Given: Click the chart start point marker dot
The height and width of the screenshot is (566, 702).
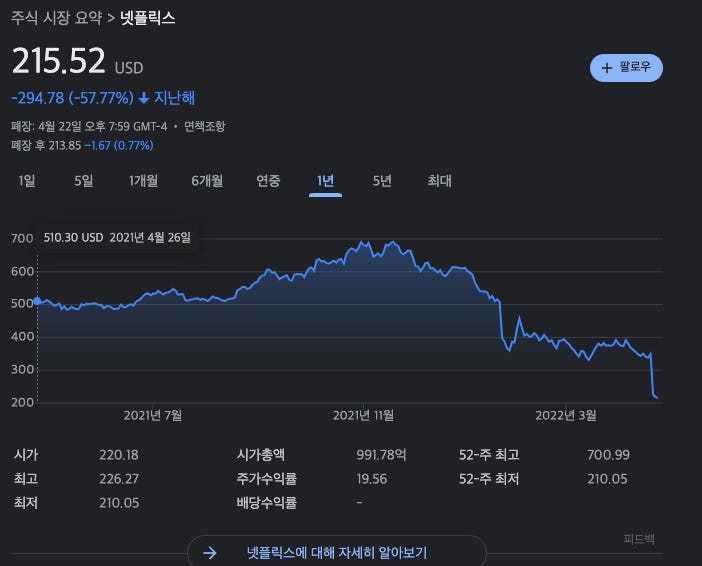Looking at the screenshot, I should click(37, 301).
